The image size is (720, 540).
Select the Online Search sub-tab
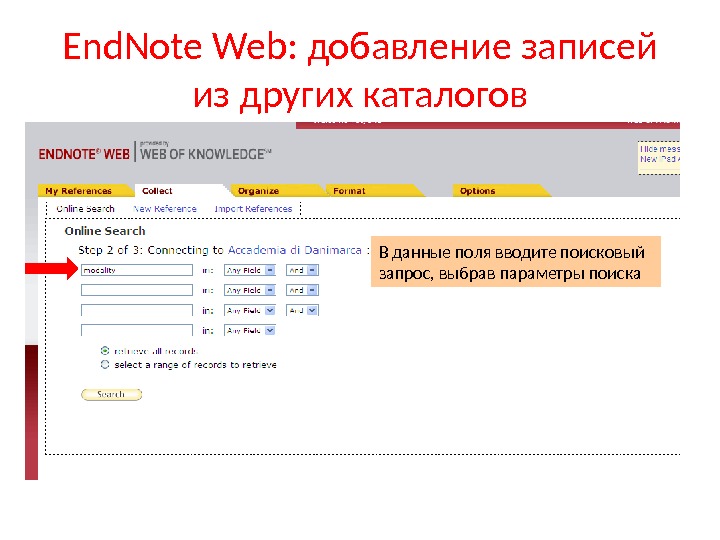(x=85, y=208)
